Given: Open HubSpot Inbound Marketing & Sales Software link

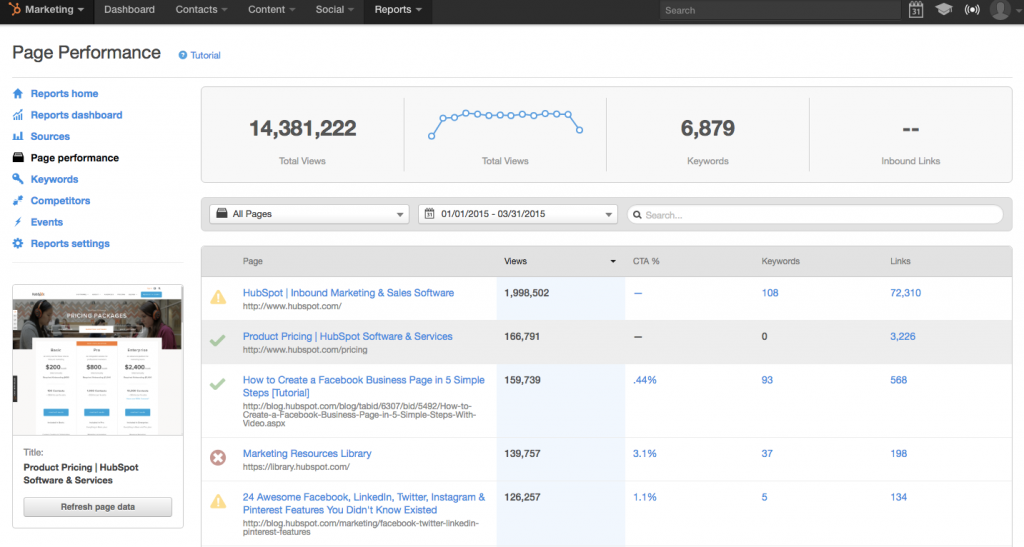Looking at the screenshot, I should click(x=348, y=293).
